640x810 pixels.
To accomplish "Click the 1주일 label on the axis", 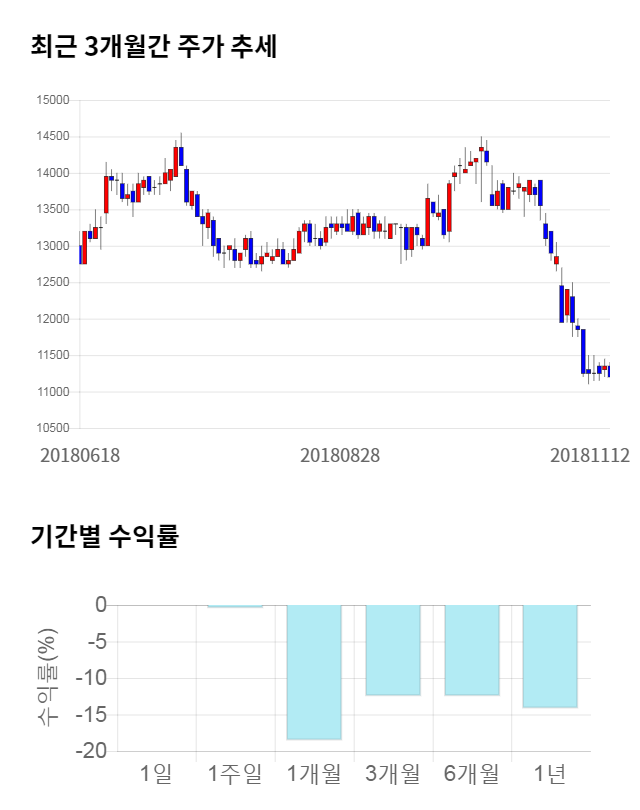I will 235,773.
